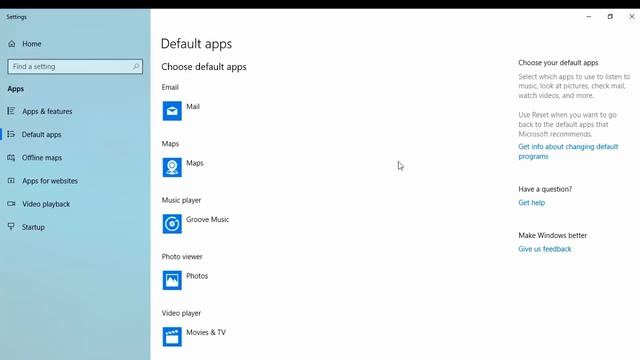Image resolution: width=640 pixels, height=360 pixels.
Task: Change the default Maps app label
Action: [x=195, y=163]
